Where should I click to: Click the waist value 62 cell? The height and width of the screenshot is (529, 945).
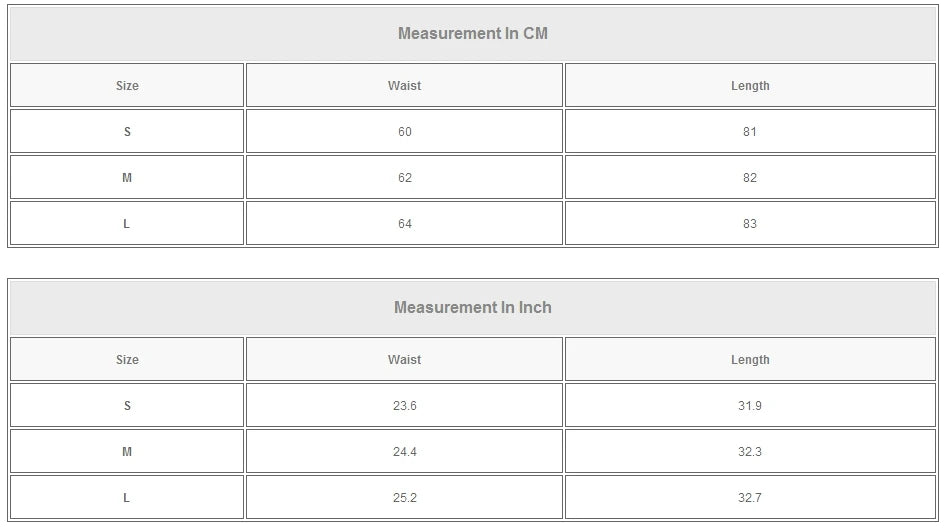404,178
